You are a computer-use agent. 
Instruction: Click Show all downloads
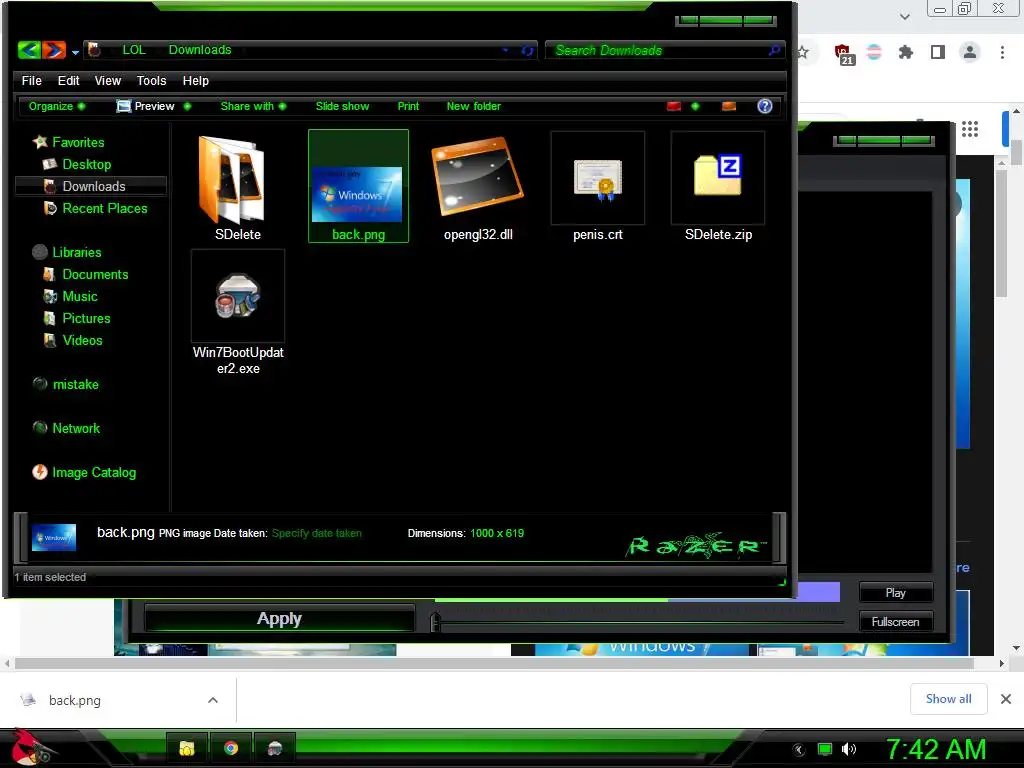point(948,699)
